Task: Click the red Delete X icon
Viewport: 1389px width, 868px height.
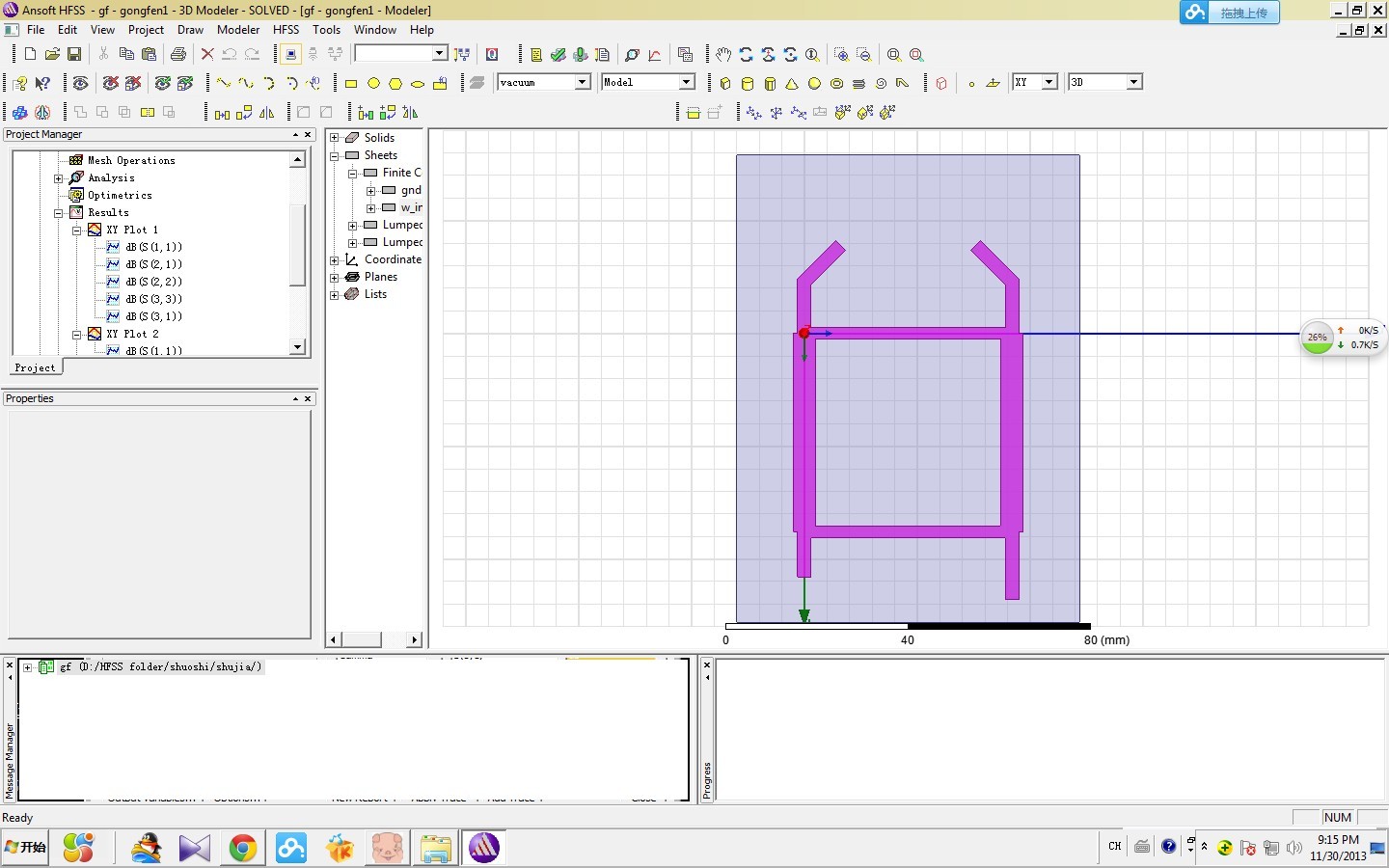Action: point(207,54)
